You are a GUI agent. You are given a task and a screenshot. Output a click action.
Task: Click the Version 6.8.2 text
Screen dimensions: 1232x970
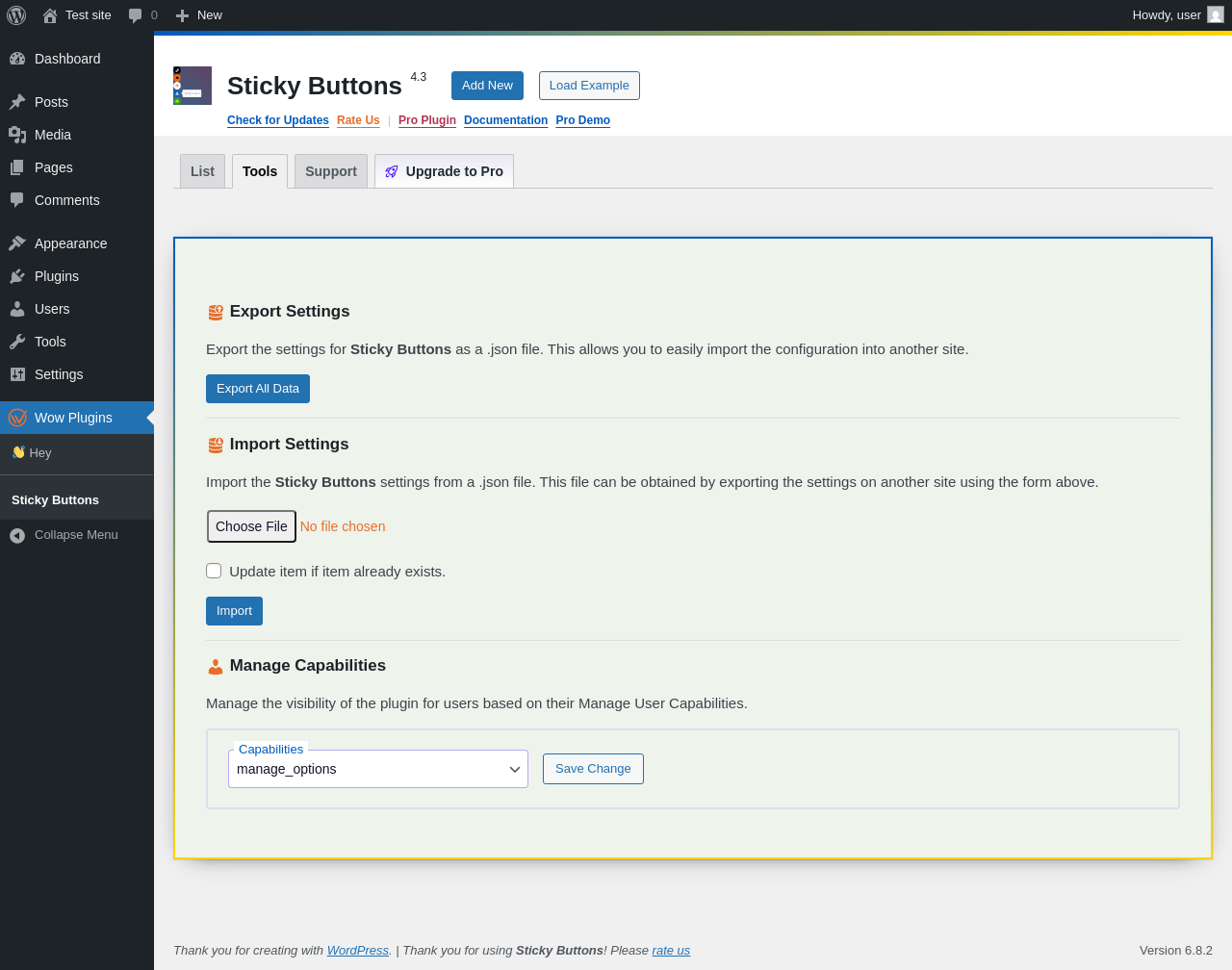coord(1176,951)
